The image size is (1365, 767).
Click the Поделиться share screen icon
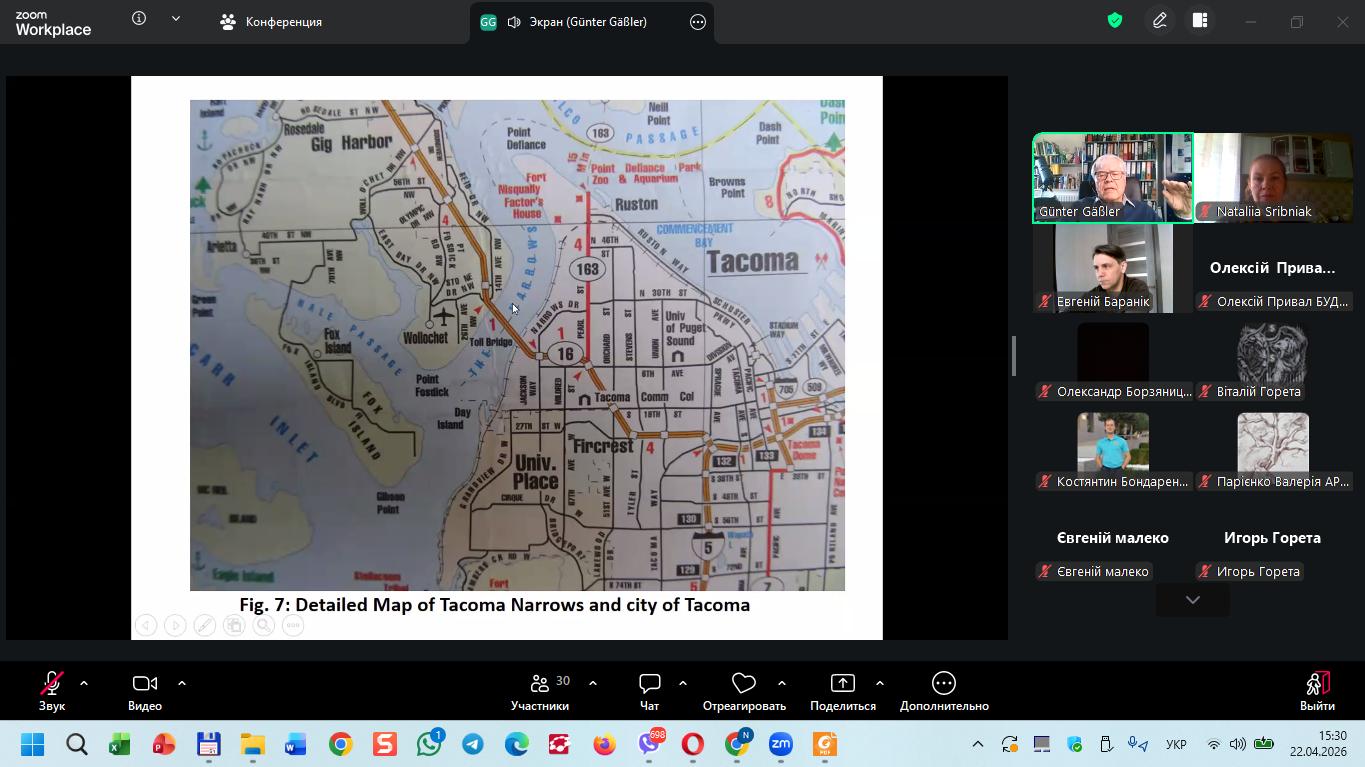(x=842, y=685)
